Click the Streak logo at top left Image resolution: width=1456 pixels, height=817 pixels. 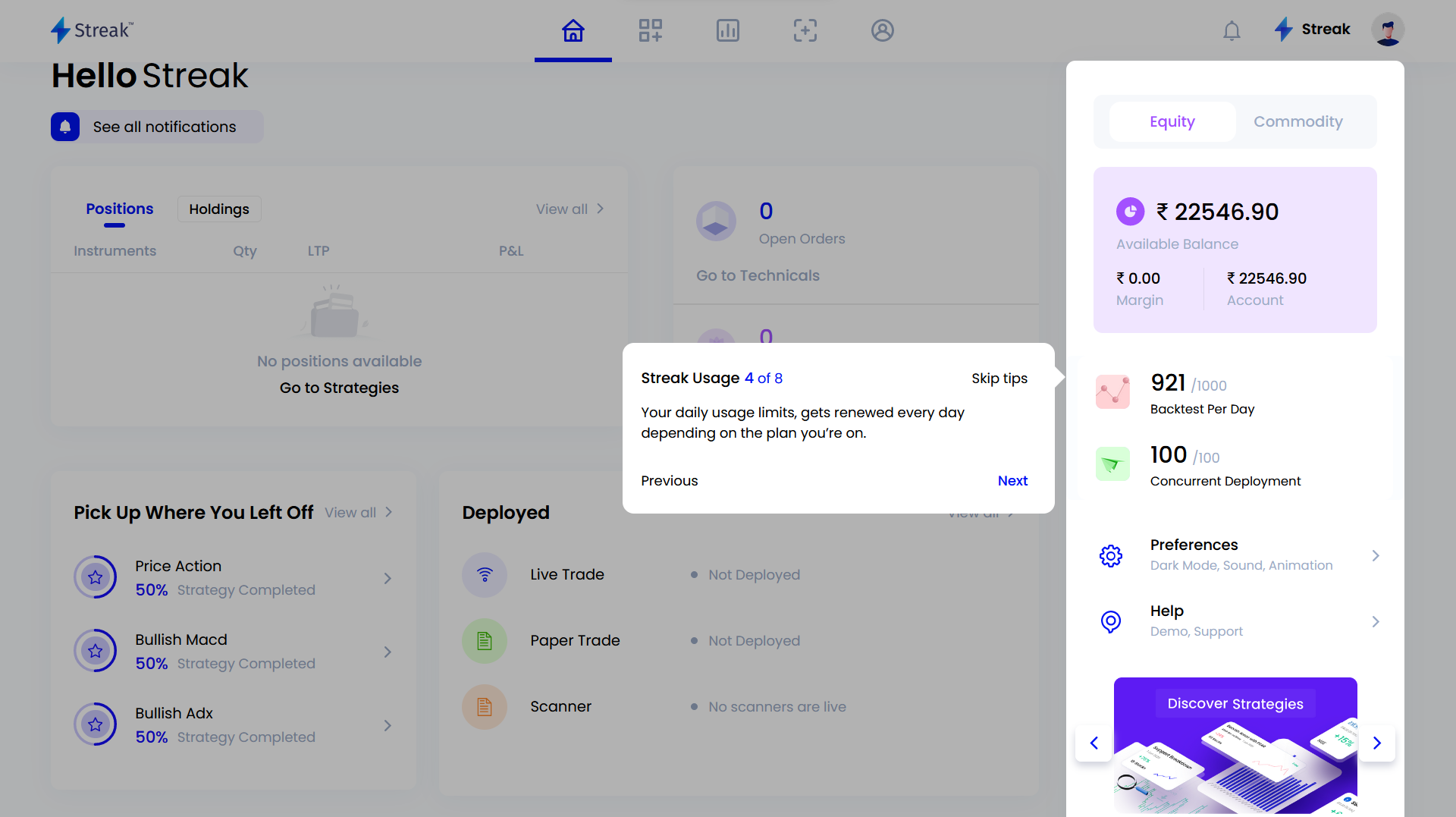click(x=92, y=30)
